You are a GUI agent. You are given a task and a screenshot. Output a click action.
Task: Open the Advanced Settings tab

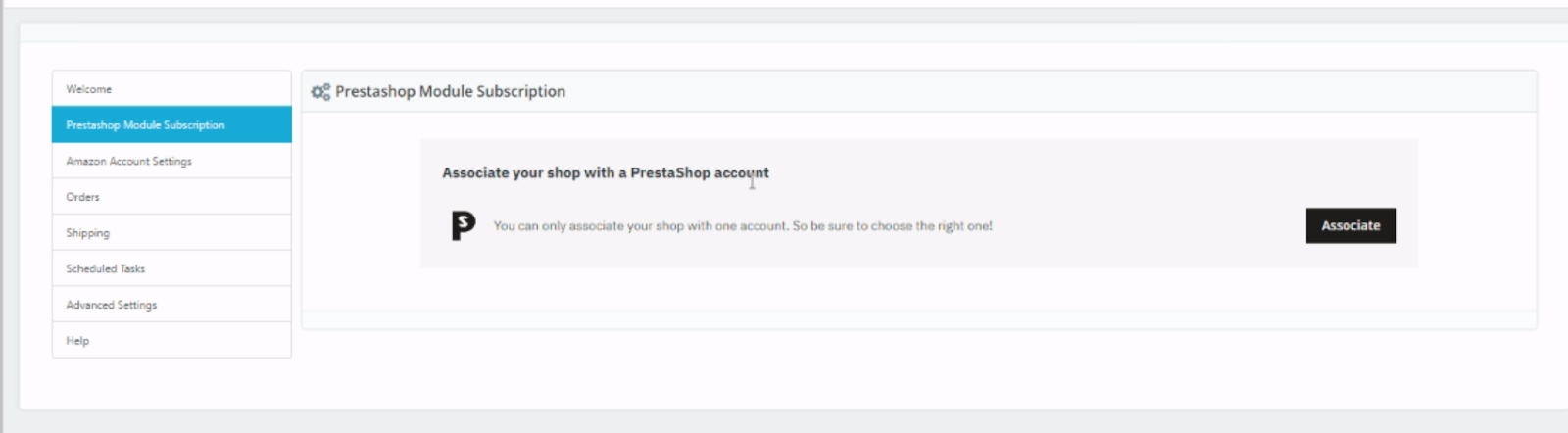(171, 305)
